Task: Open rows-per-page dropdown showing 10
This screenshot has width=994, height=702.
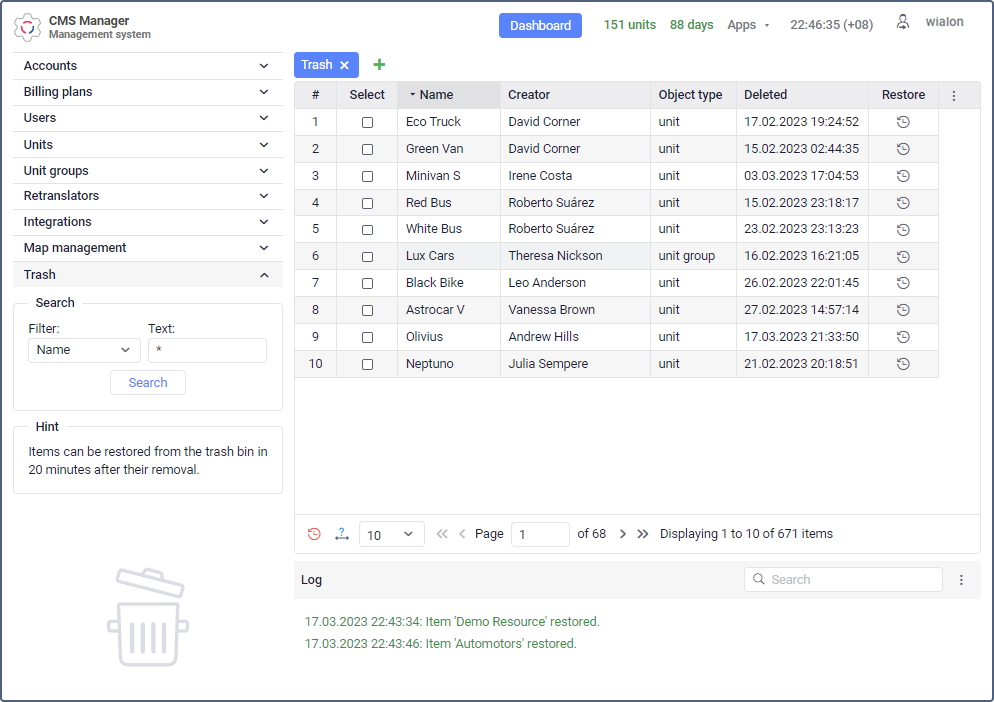Action: click(391, 535)
